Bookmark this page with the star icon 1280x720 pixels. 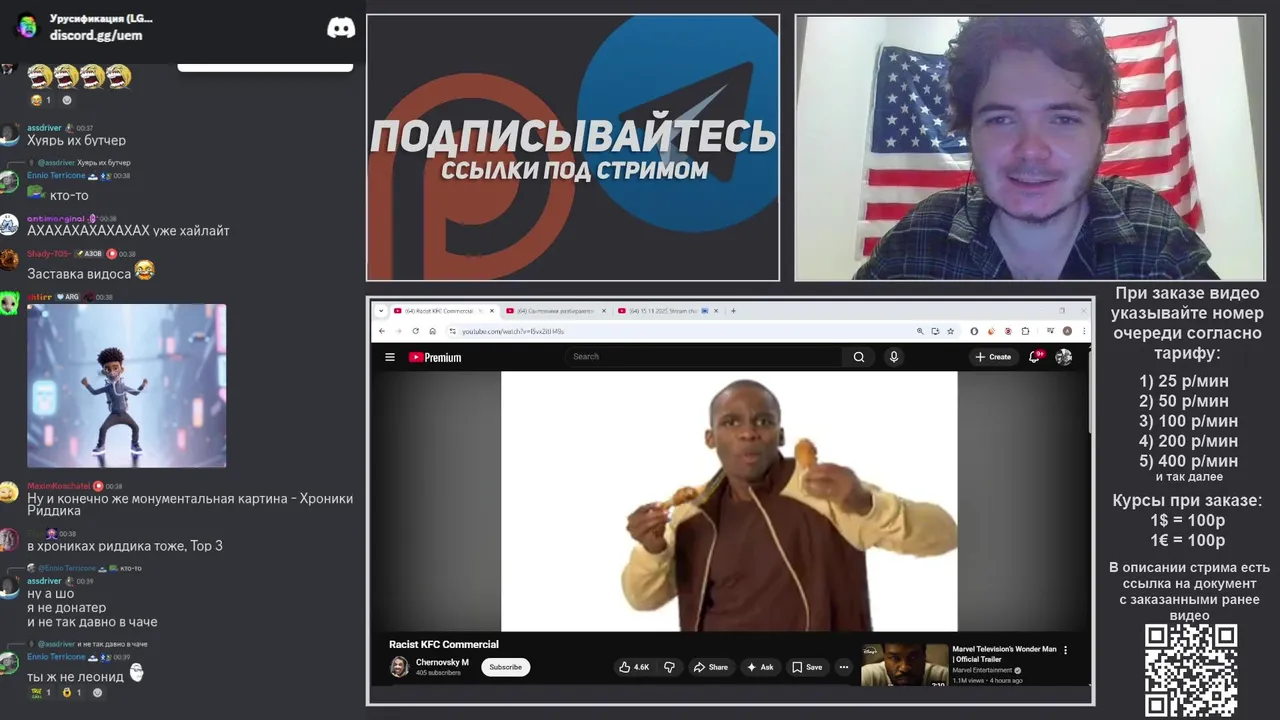(950, 331)
